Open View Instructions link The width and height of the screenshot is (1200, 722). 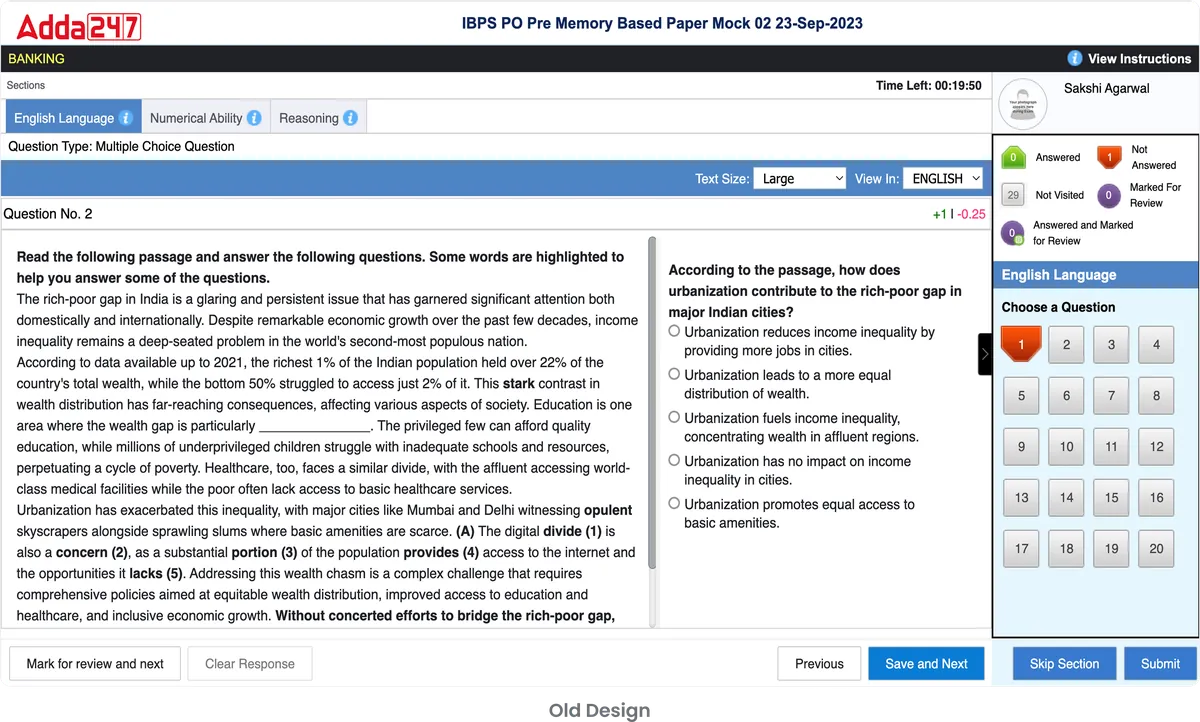(x=1139, y=59)
